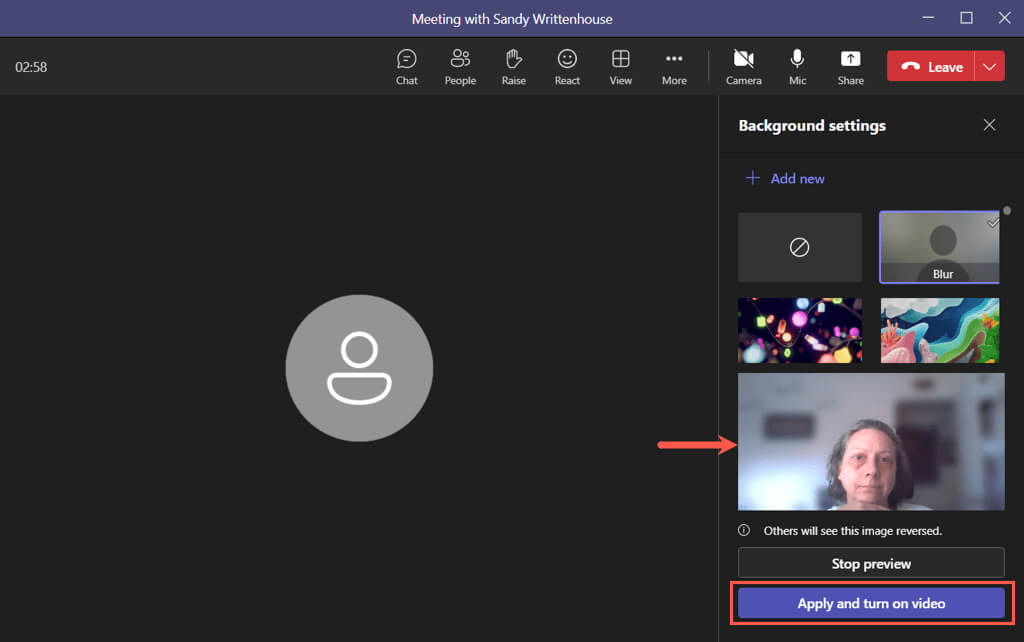Raise your hand in the meeting
The width and height of the screenshot is (1024, 642).
coord(513,66)
